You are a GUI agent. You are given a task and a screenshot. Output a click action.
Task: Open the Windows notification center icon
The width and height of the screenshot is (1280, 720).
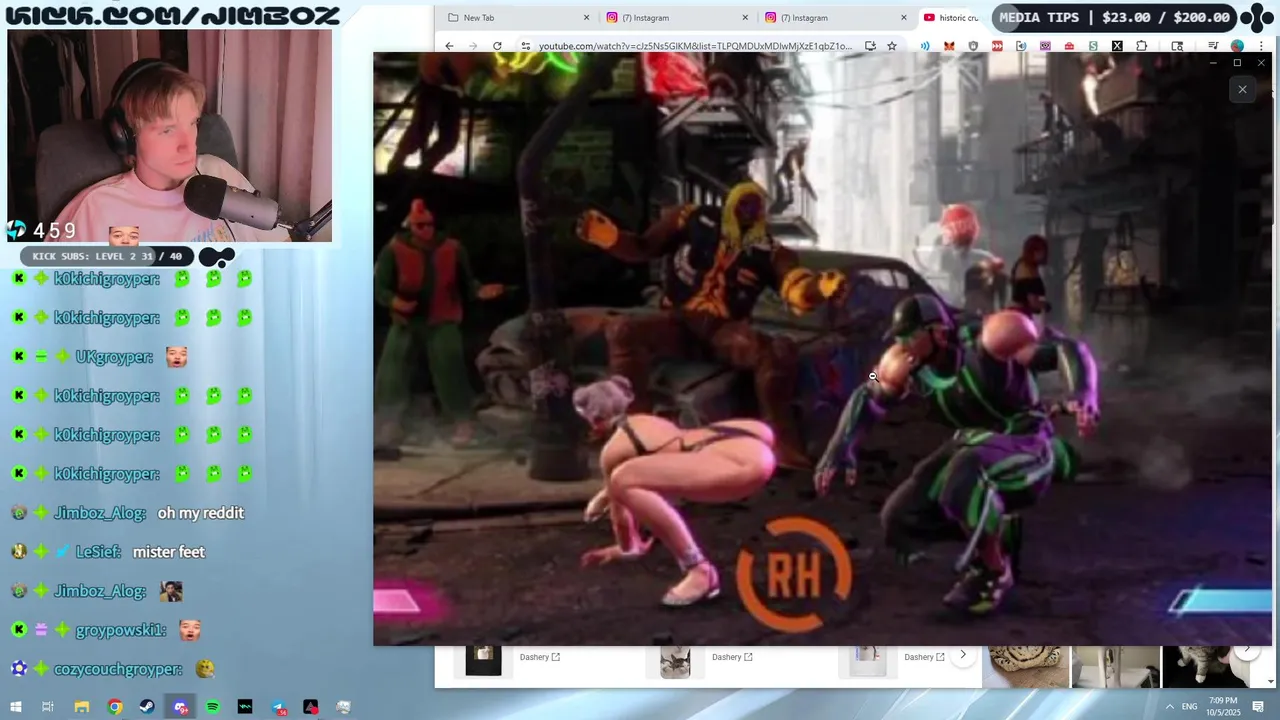click(1260, 707)
